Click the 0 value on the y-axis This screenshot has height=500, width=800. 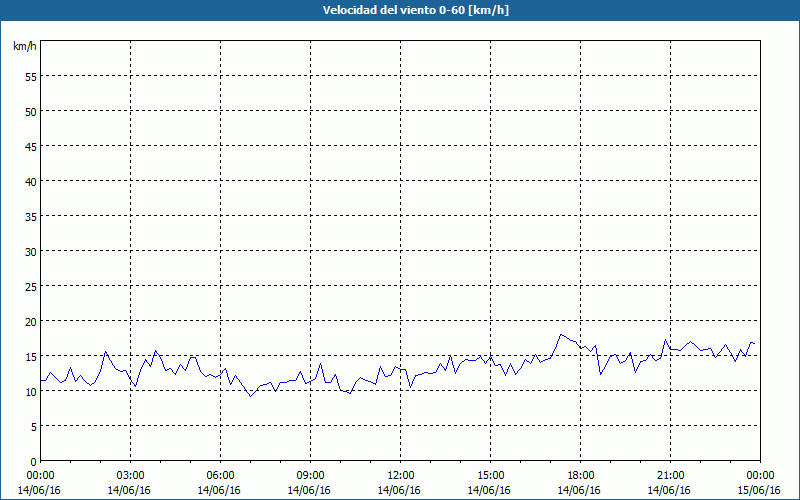(34, 462)
